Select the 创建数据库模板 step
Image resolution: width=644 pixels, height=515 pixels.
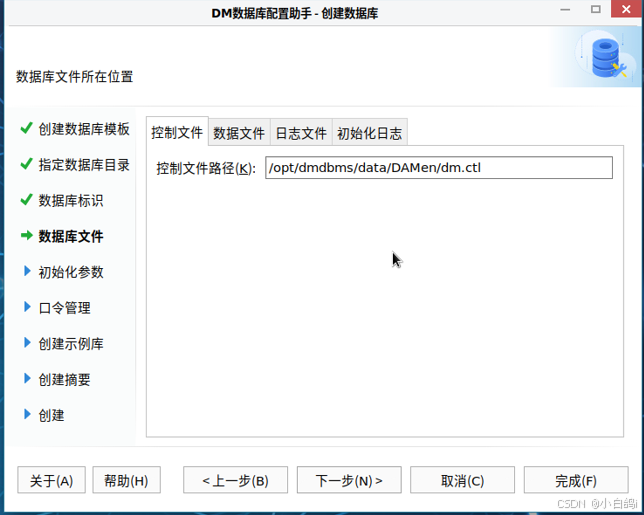point(84,129)
